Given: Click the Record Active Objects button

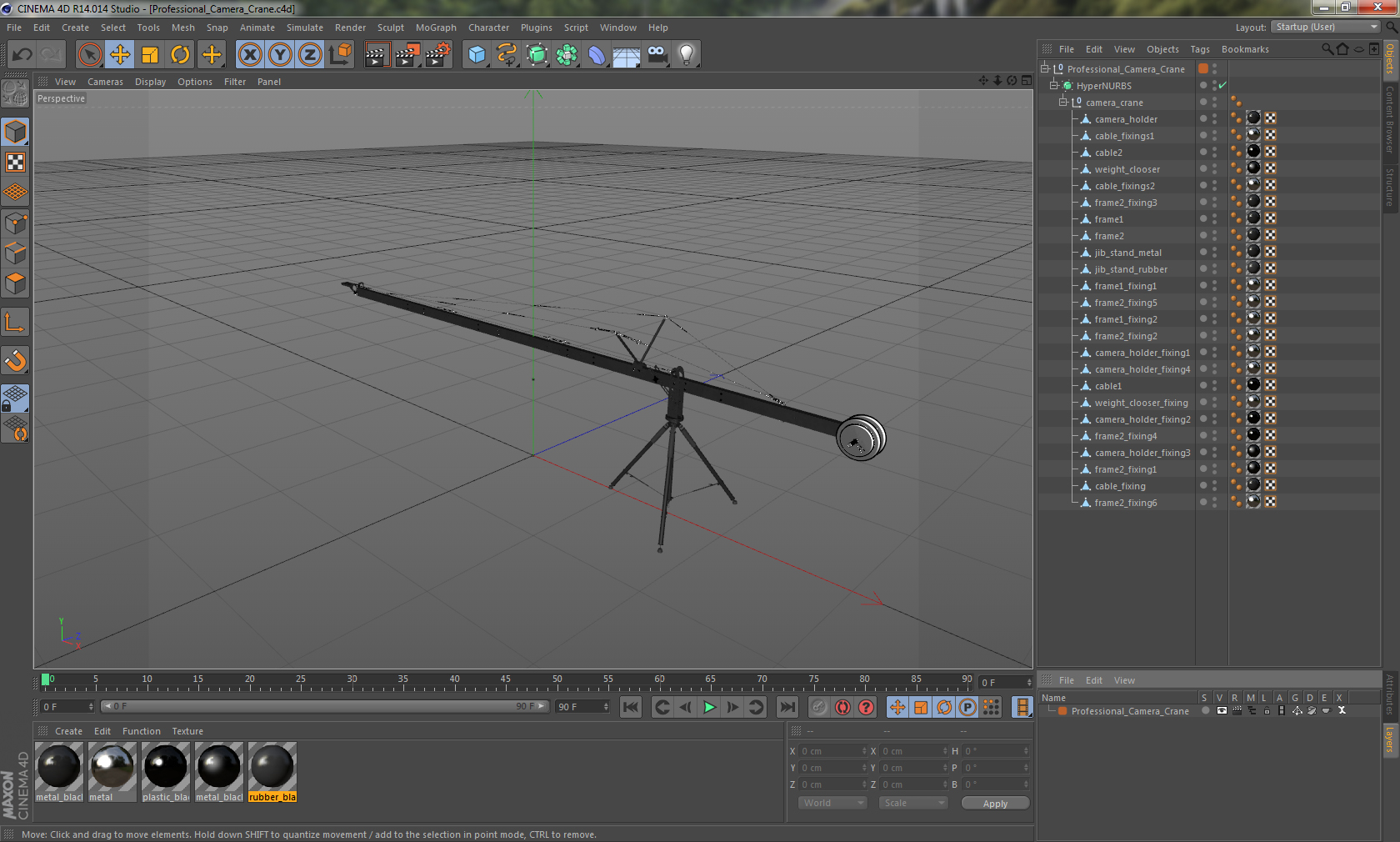Looking at the screenshot, I should coord(819,707).
